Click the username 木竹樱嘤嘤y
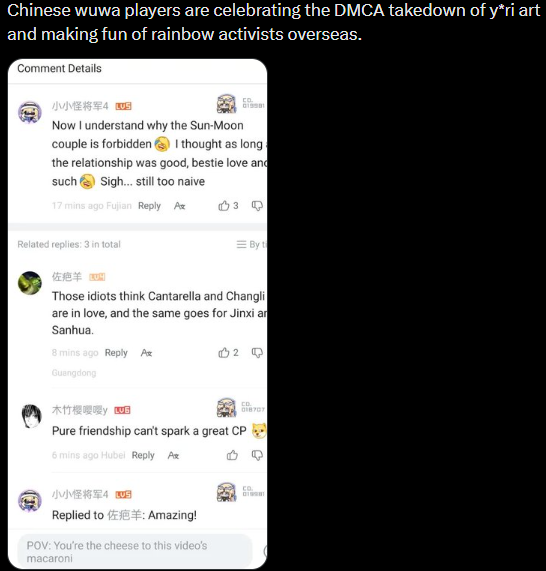Image resolution: width=546 pixels, height=571 pixels. point(79,410)
